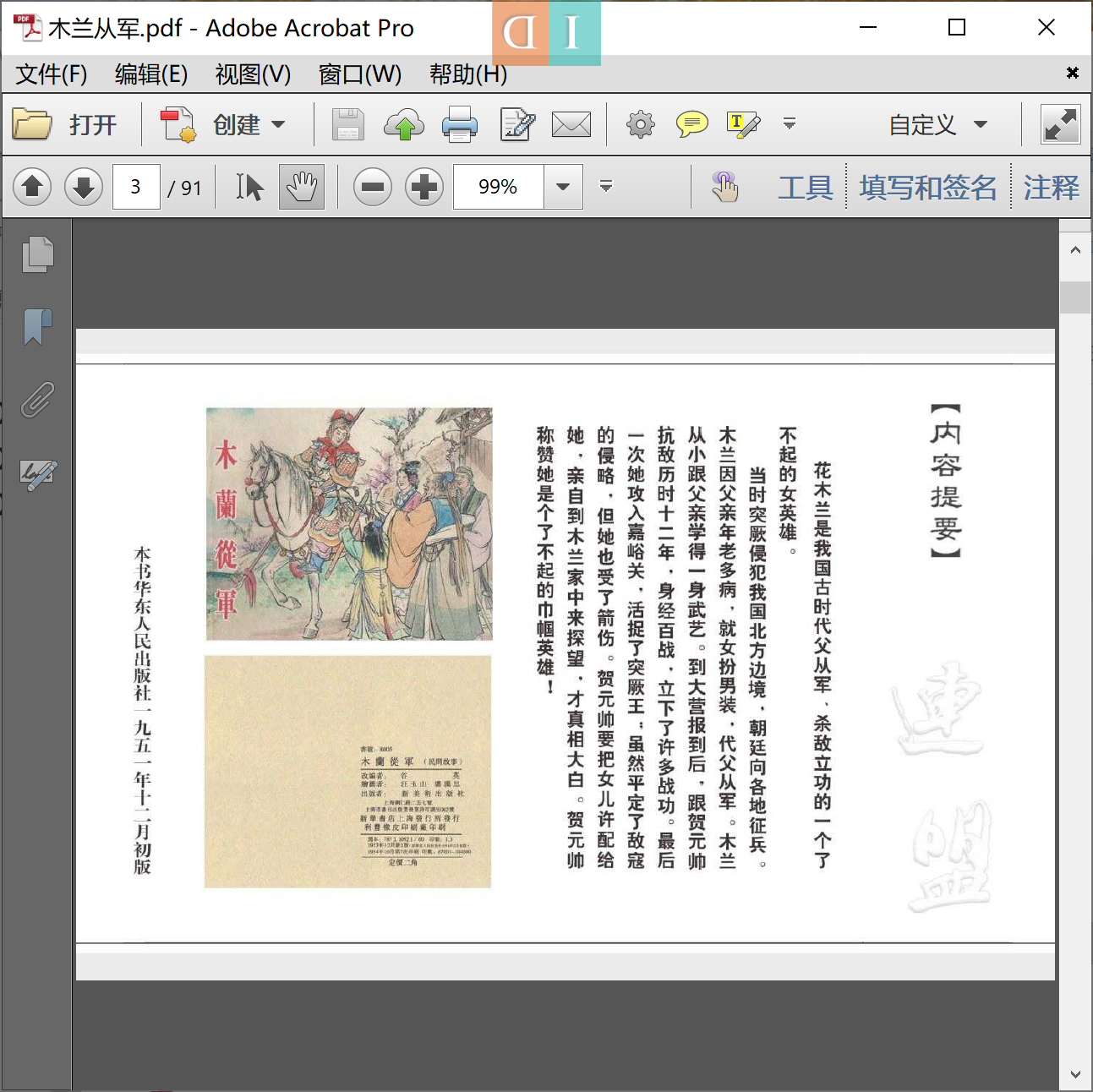Print the document with the printer icon
The width and height of the screenshot is (1093, 1092).
(460, 125)
